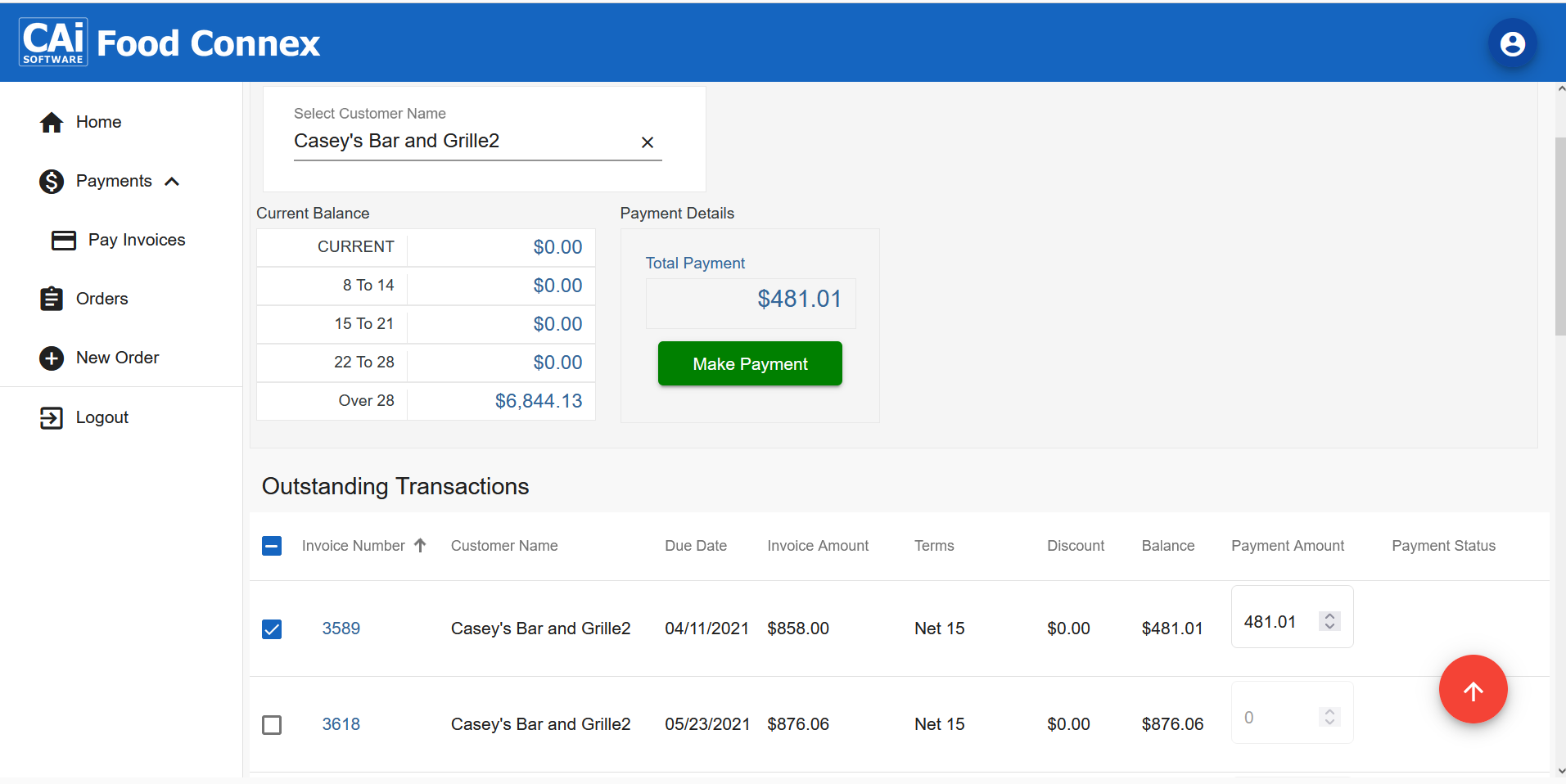Uncheck the checkbox for invoice 3589
Viewport: 1566px width, 784px height.
coord(272,629)
